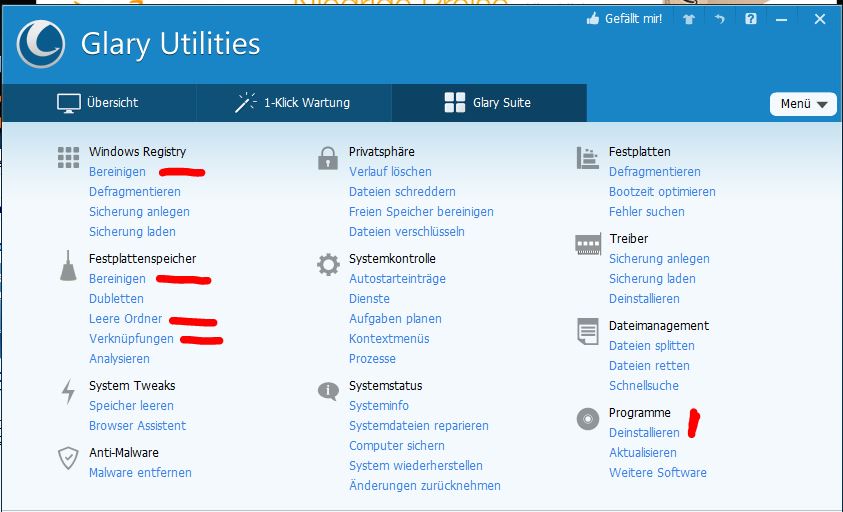Open the Autostarteinträge link

coord(397,279)
